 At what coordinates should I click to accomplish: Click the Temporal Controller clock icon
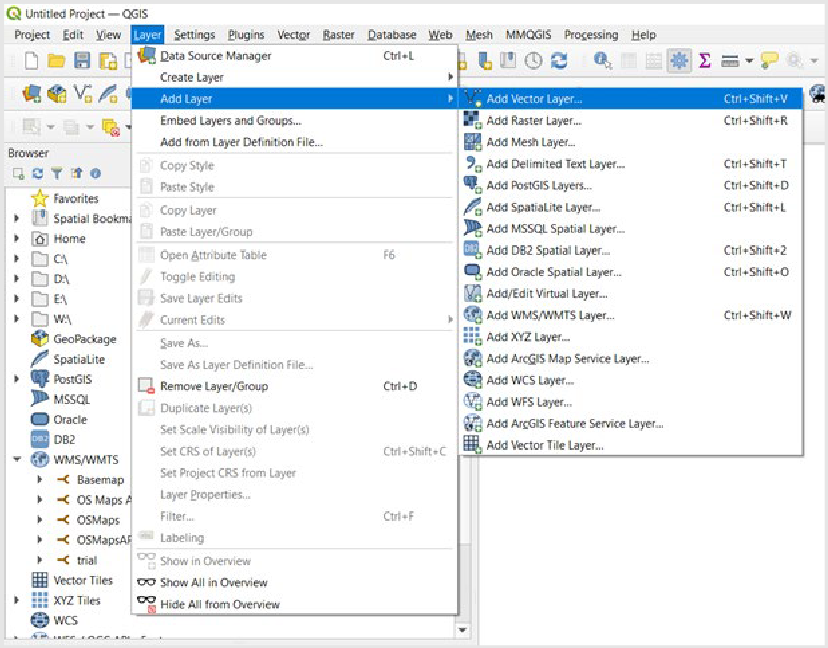click(533, 61)
